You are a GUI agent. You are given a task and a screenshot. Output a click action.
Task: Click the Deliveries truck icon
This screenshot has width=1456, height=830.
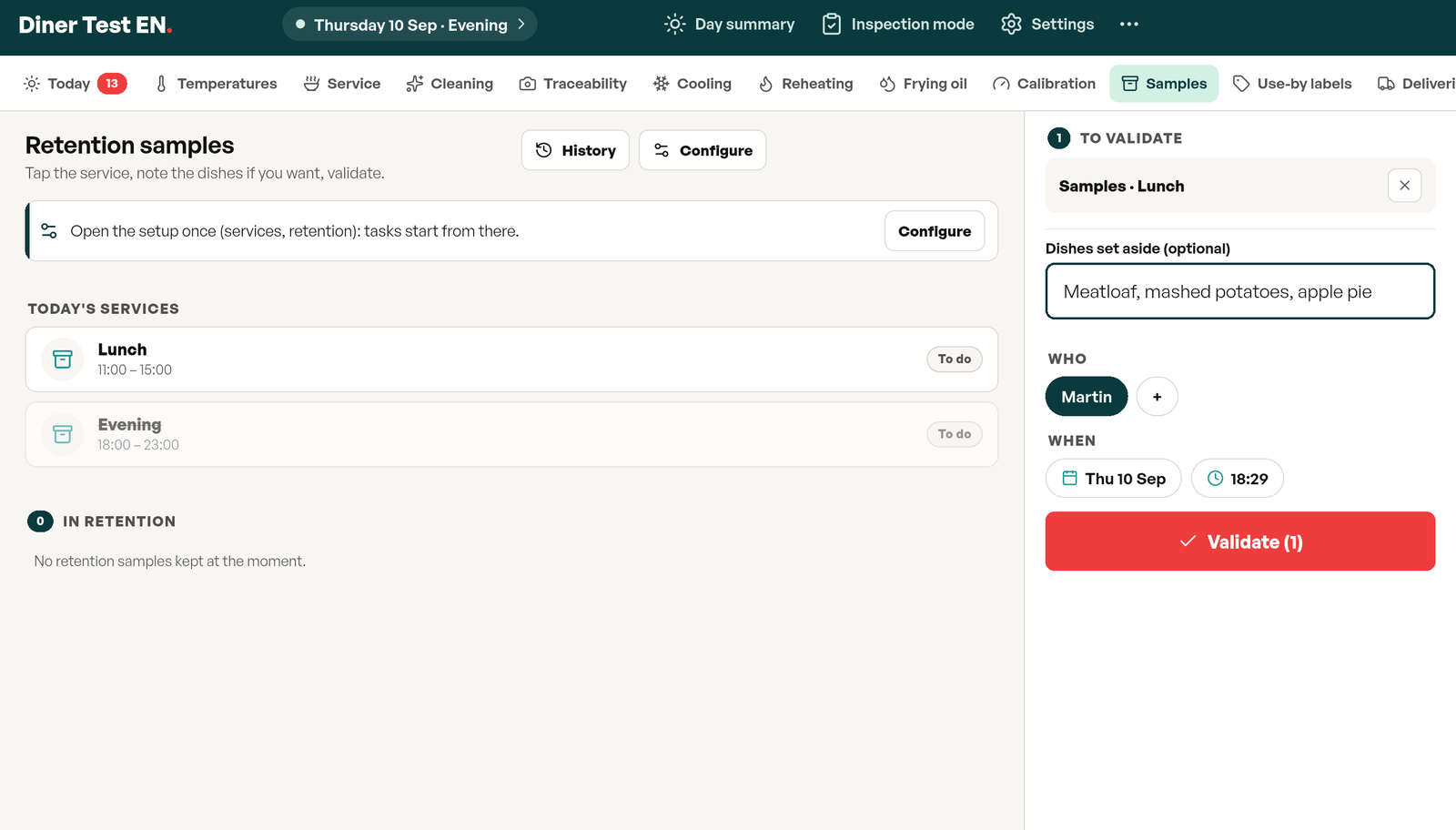coord(1386,84)
